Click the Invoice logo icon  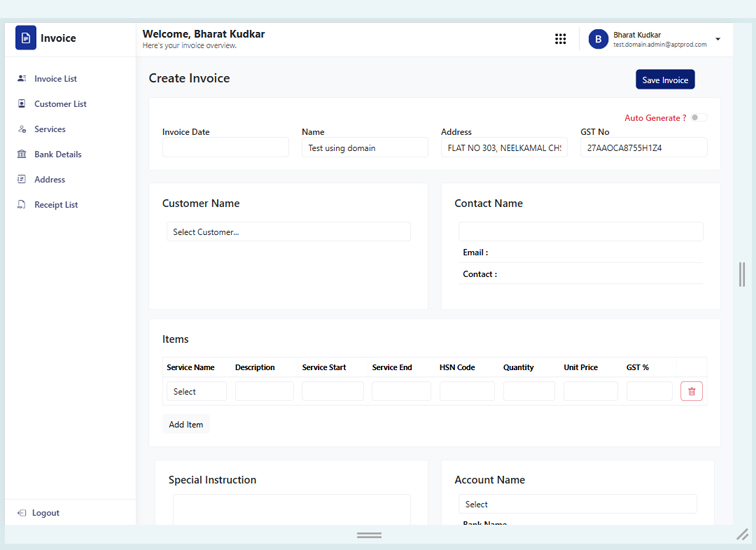(26, 38)
